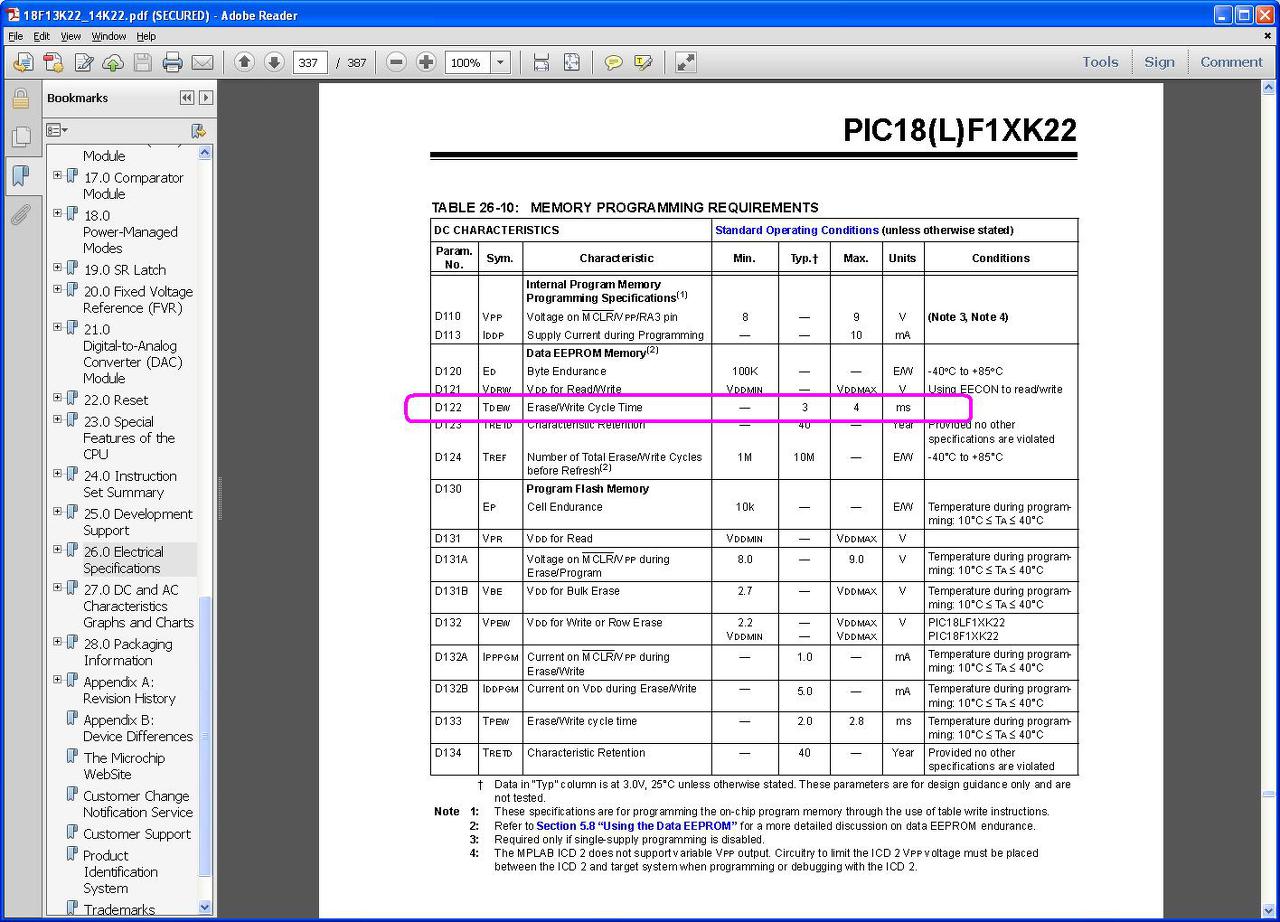Viewport: 1280px width, 922px height.
Task: Open the Attachments paperclip panel
Action: [20, 215]
